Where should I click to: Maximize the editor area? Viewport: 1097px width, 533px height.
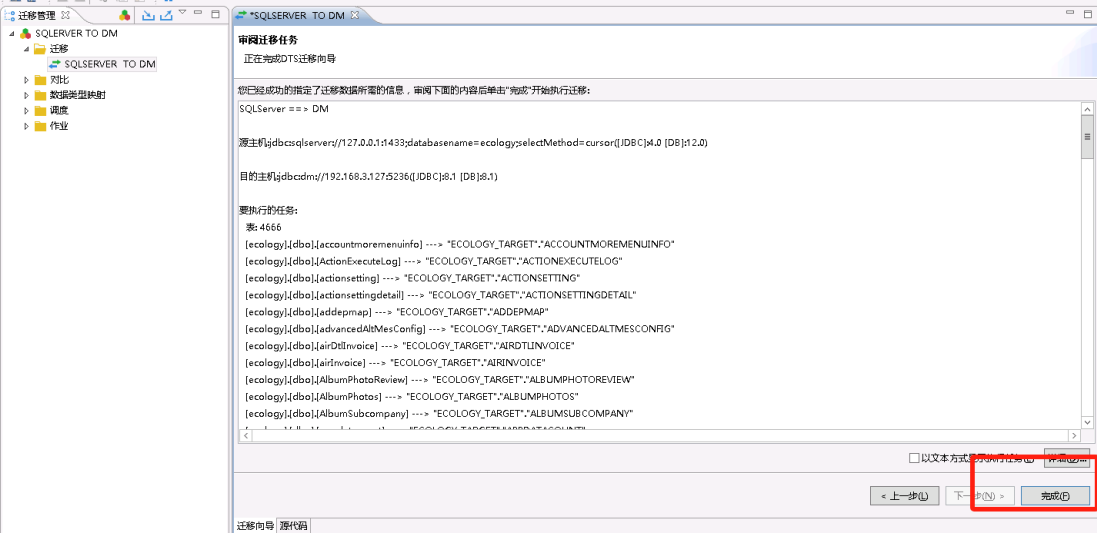(x=1087, y=13)
